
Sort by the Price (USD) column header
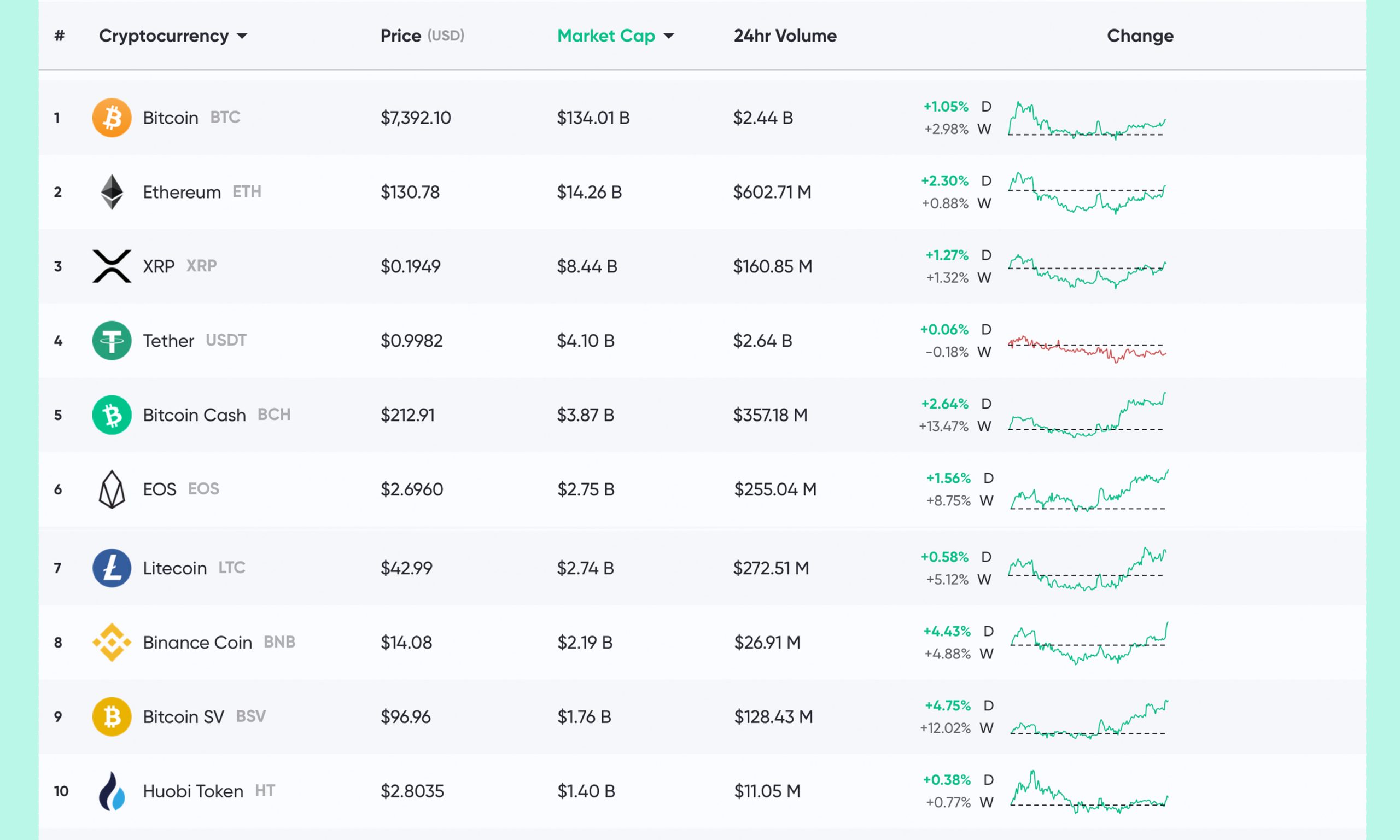[x=422, y=36]
